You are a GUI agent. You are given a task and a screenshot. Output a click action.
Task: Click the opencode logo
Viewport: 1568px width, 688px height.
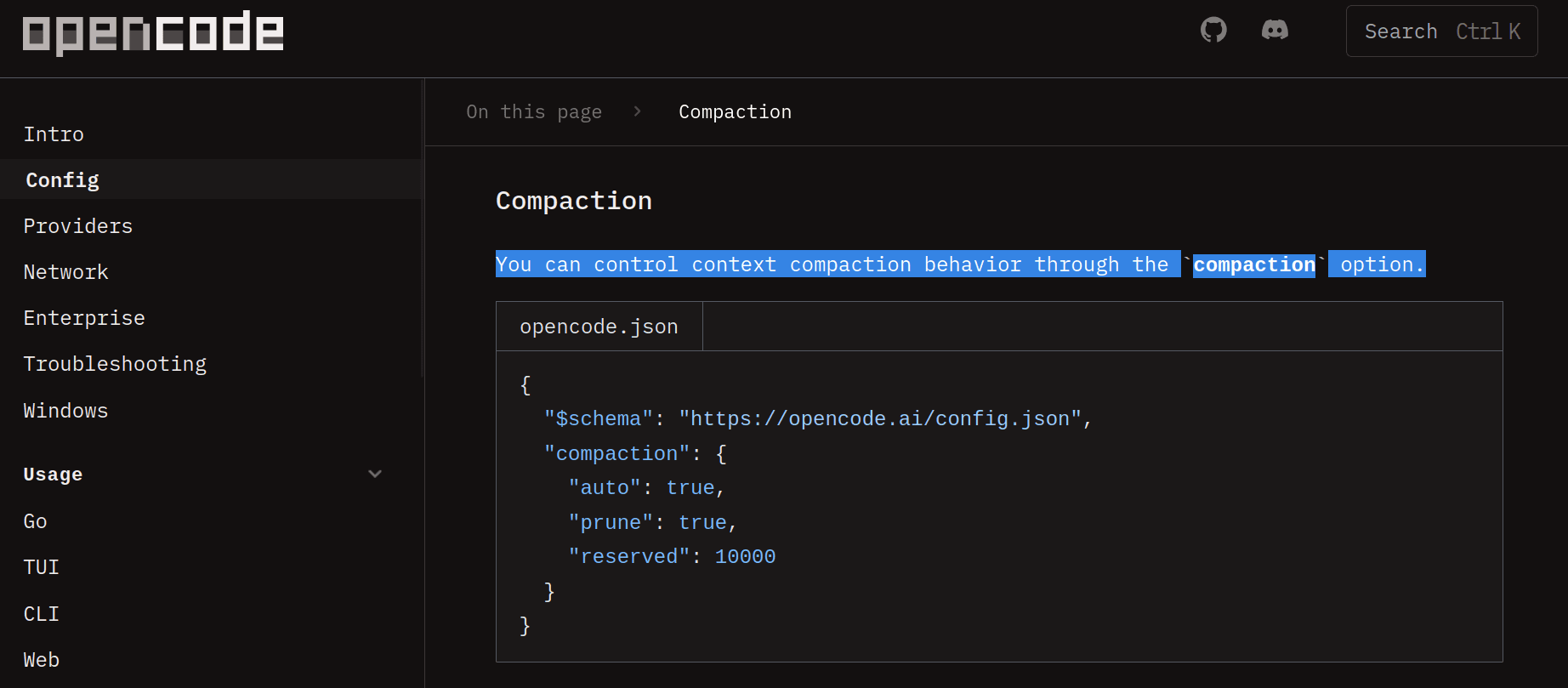coord(153,32)
